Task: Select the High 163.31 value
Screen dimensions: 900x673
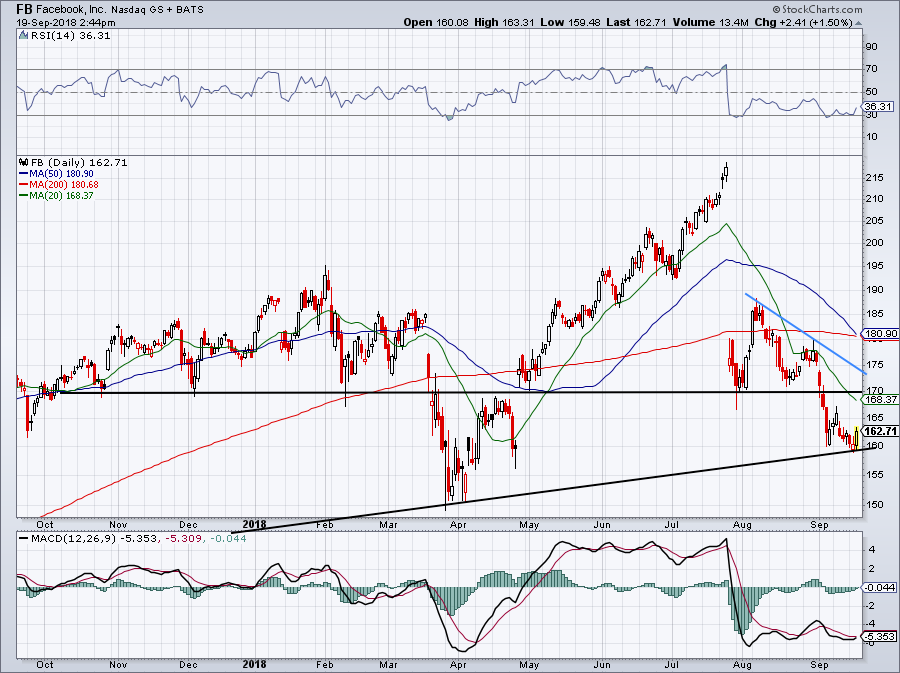Action: coord(504,23)
